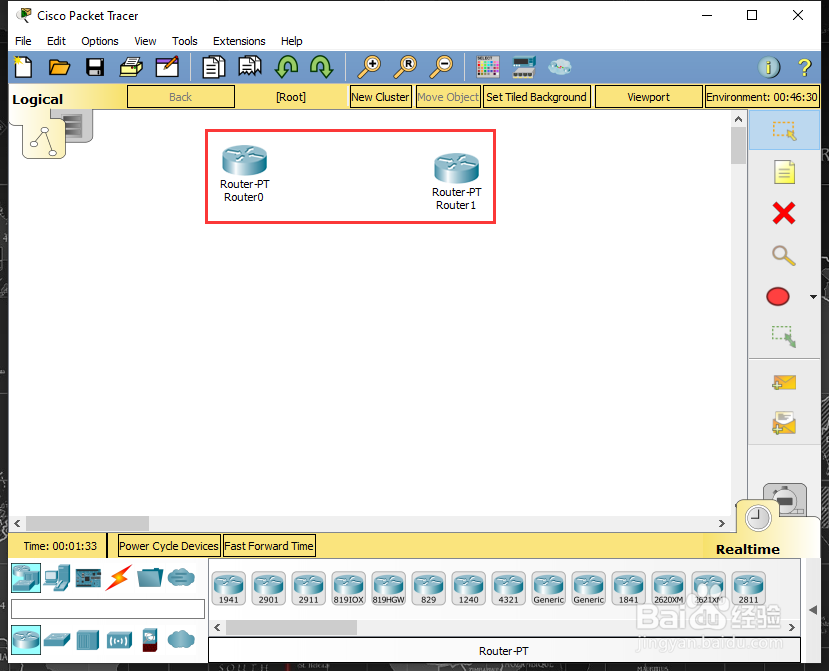Select Router1 on the canvas
829x671 pixels.
point(456,169)
